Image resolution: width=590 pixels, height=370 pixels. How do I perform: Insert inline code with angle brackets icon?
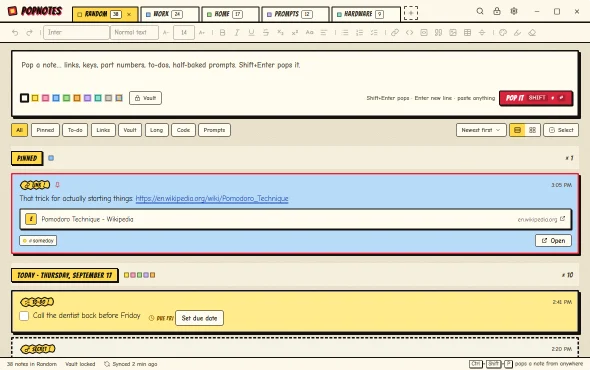[x=409, y=33]
